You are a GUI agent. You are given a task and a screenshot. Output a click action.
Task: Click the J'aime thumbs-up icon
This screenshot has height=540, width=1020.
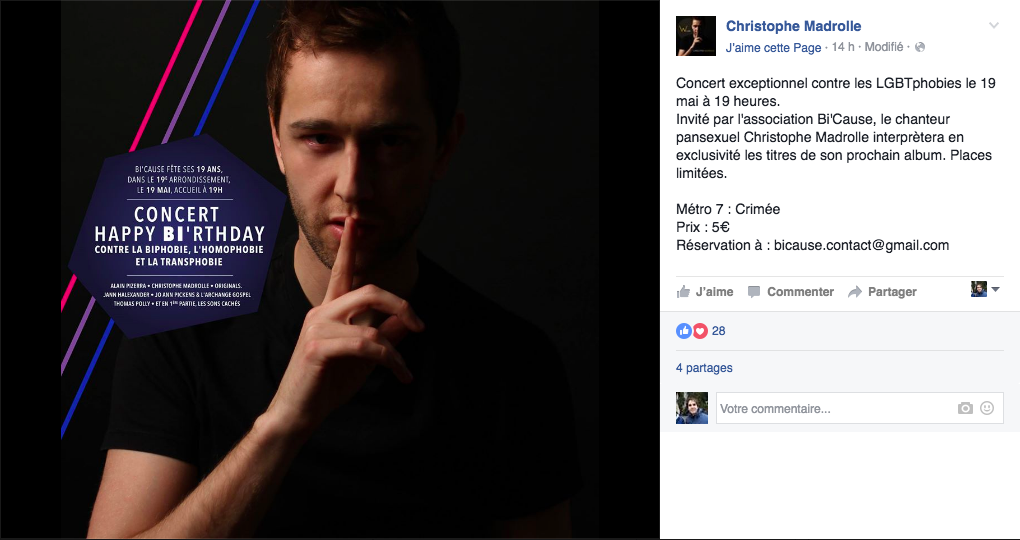coord(683,291)
